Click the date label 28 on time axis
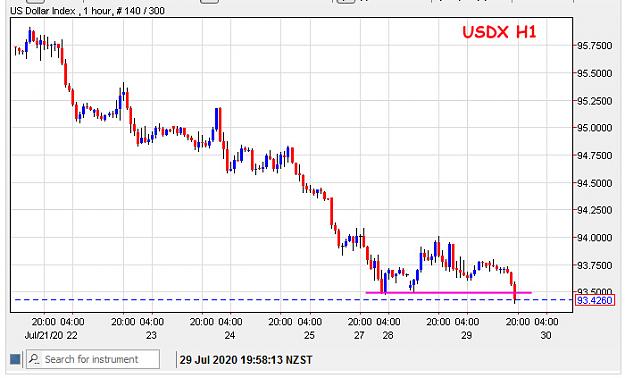 388,335
